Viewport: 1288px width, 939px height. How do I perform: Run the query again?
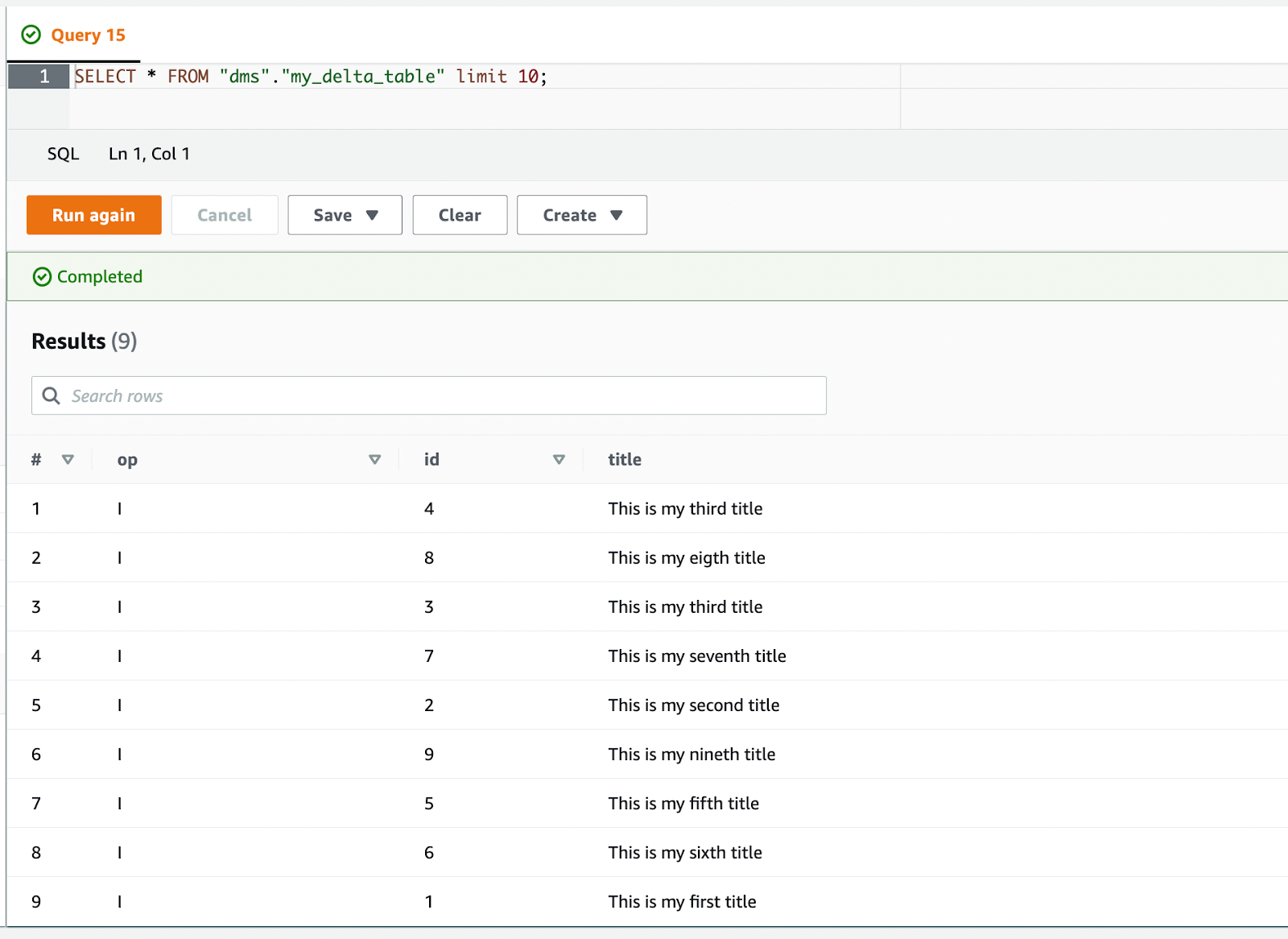[x=94, y=215]
